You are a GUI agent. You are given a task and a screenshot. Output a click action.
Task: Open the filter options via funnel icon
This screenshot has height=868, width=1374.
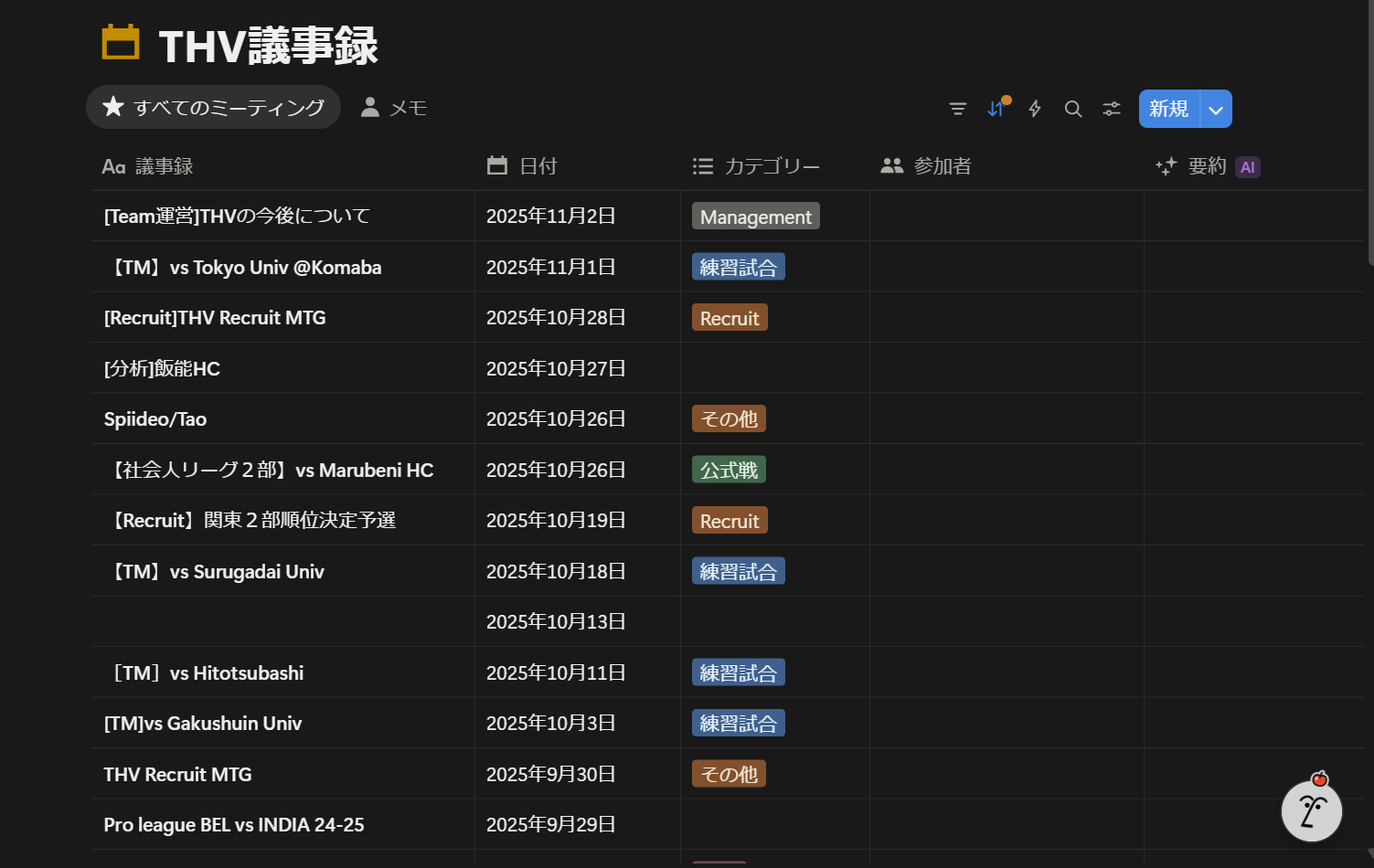point(957,109)
